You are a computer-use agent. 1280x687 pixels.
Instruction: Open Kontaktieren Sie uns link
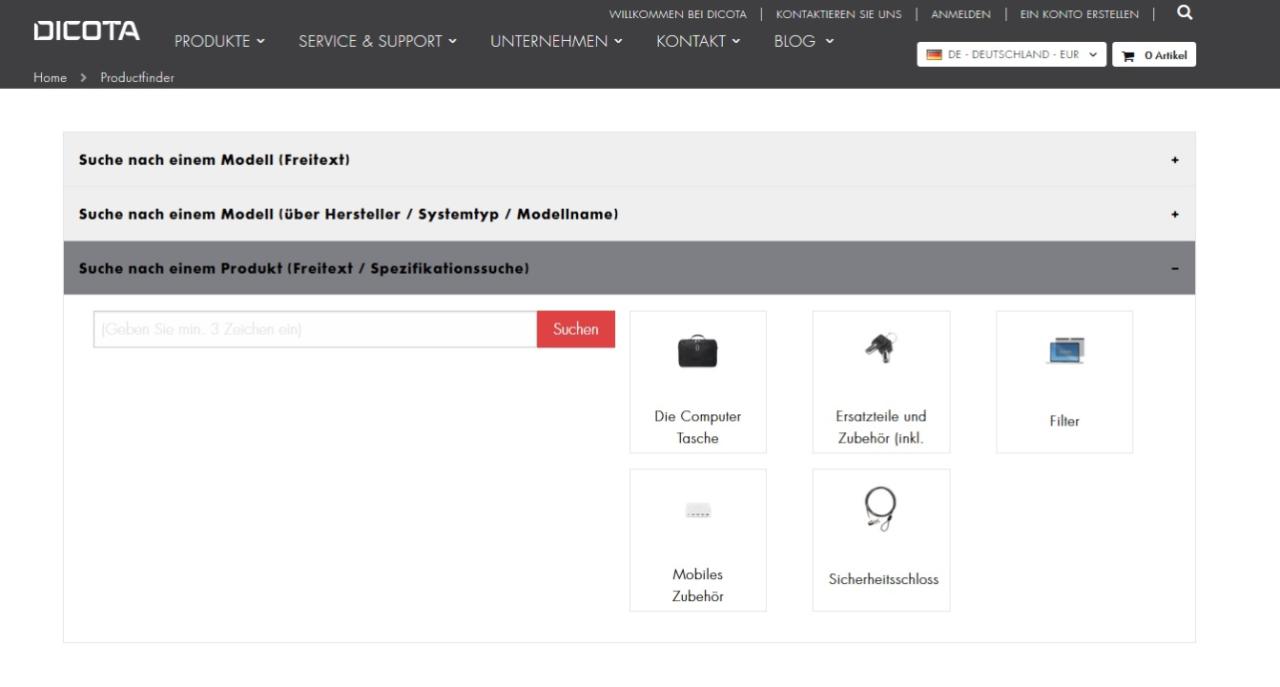pyautogui.click(x=838, y=14)
